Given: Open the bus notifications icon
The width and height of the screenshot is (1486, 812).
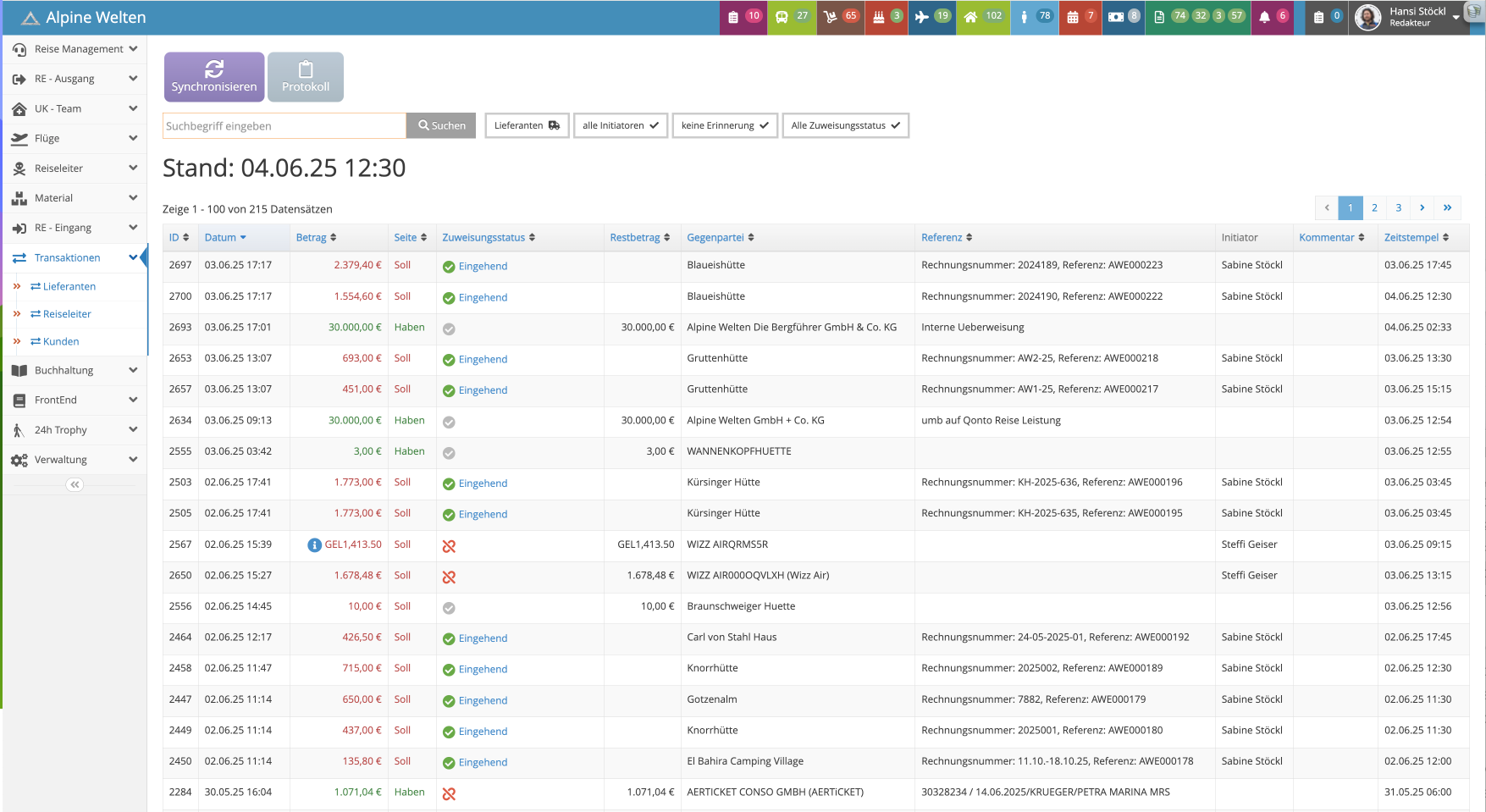Looking at the screenshot, I should point(782,17).
